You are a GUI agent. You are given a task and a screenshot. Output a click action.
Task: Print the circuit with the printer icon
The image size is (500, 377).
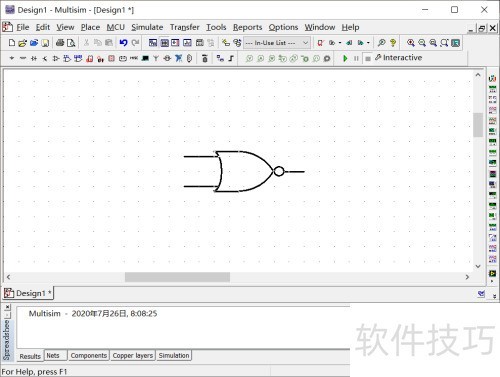click(x=60, y=43)
